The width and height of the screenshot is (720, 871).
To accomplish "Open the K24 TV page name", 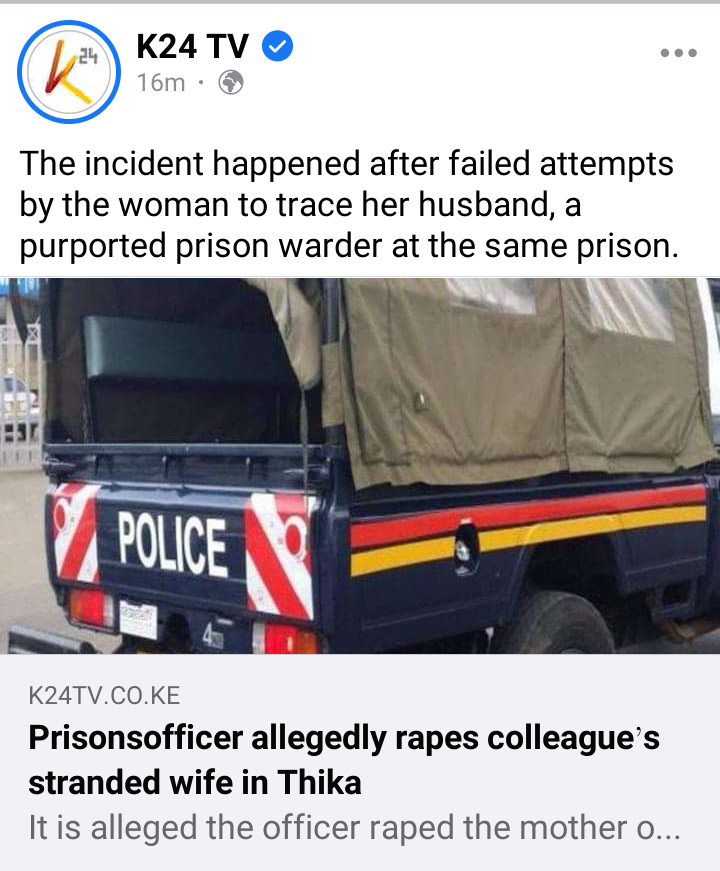I will pos(192,46).
